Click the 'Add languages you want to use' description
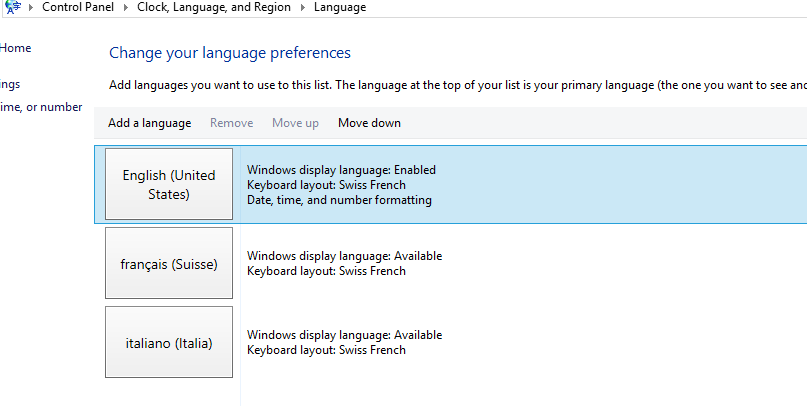Viewport: 807px width, 406px height. point(458,85)
